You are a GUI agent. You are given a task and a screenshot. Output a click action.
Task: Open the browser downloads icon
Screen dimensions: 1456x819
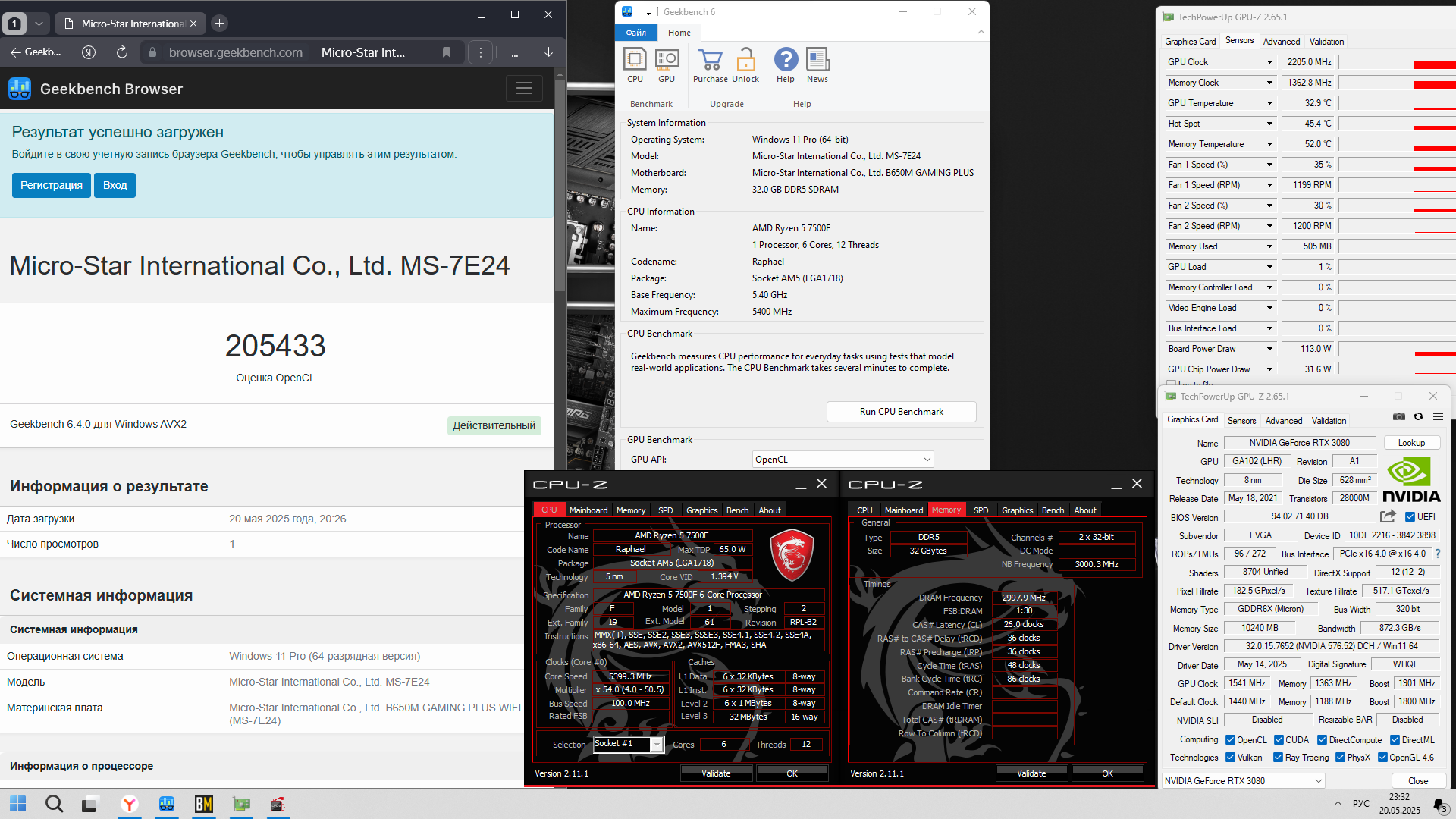[548, 52]
